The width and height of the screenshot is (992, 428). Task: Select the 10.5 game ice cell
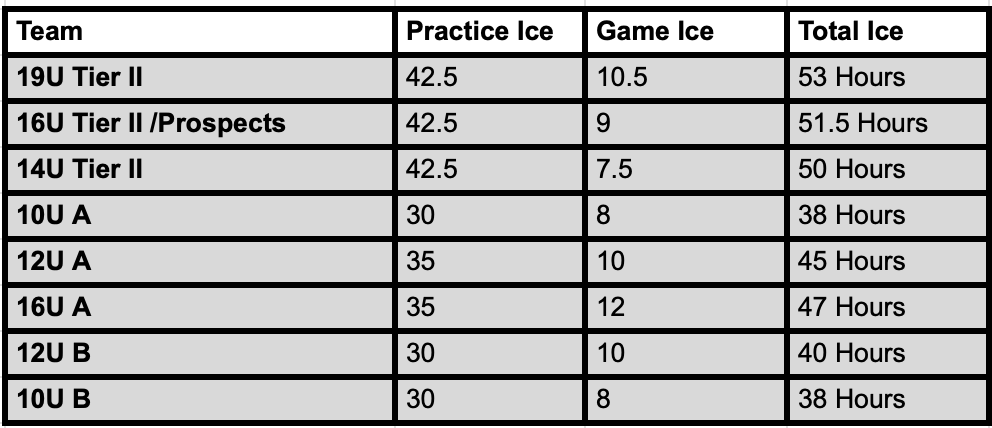[686, 77]
